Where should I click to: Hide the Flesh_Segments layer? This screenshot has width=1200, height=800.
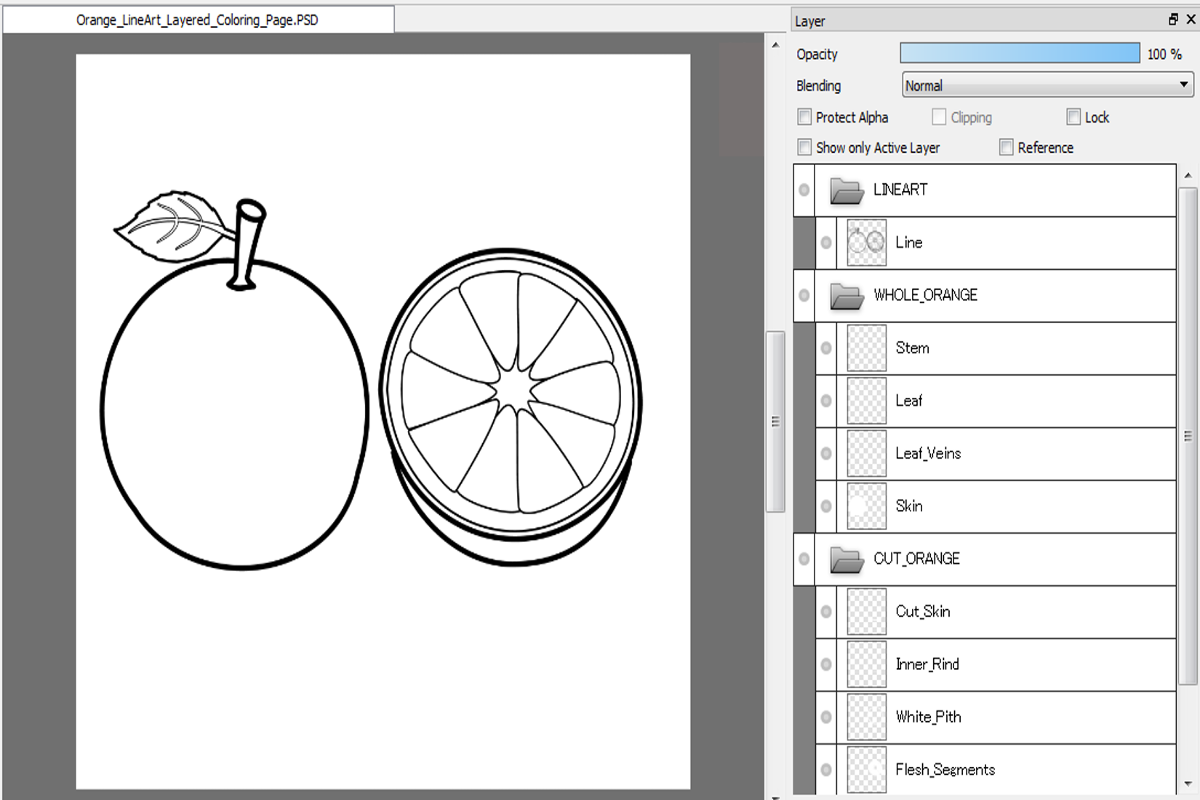point(826,770)
